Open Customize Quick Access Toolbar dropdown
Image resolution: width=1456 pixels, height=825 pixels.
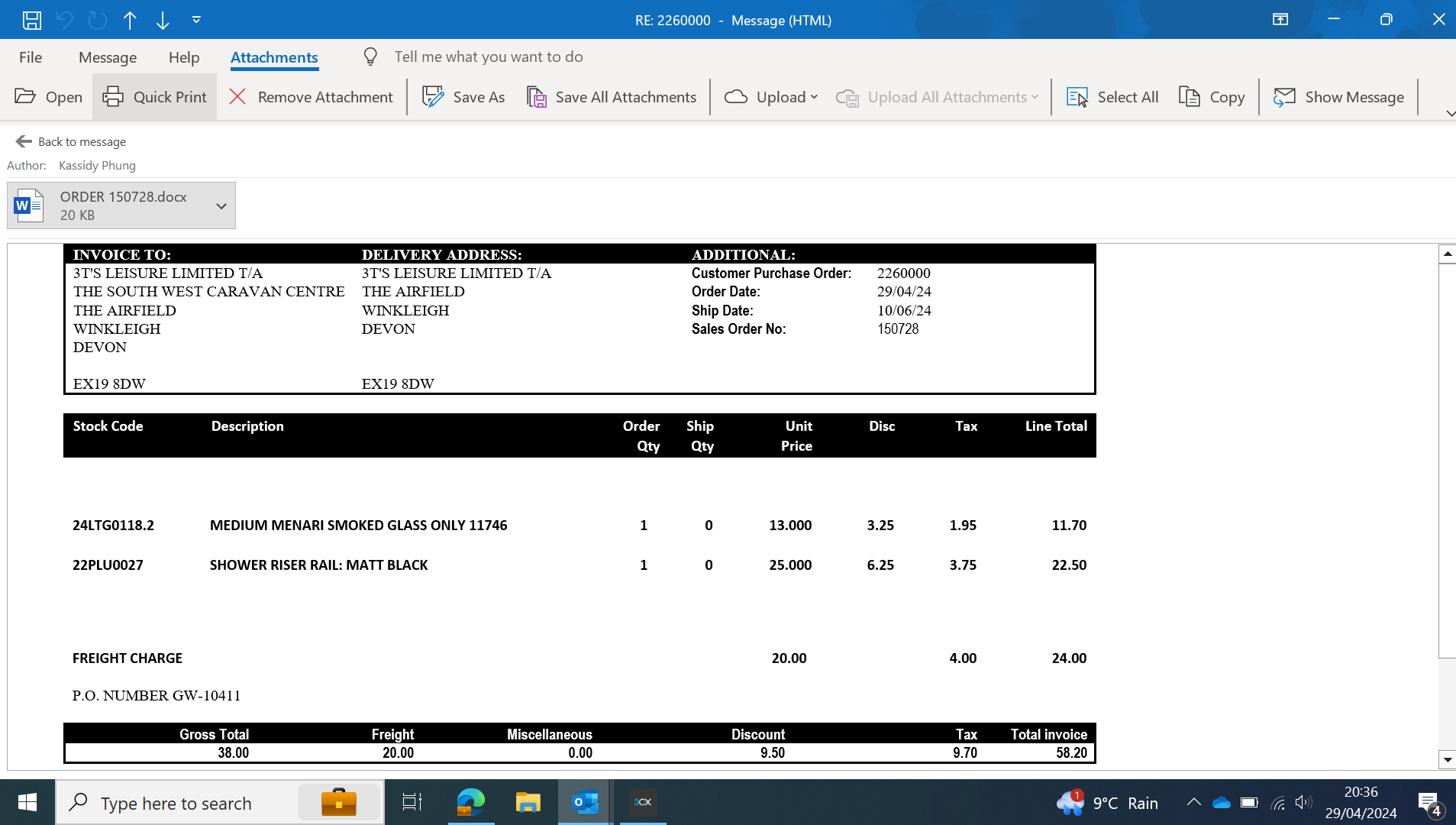196,20
